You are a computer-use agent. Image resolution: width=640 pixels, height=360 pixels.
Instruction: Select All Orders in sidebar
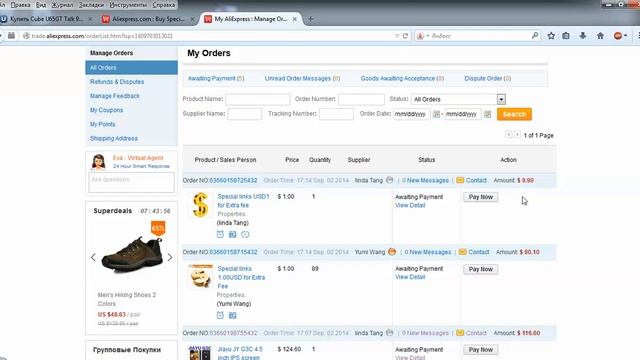131,68
